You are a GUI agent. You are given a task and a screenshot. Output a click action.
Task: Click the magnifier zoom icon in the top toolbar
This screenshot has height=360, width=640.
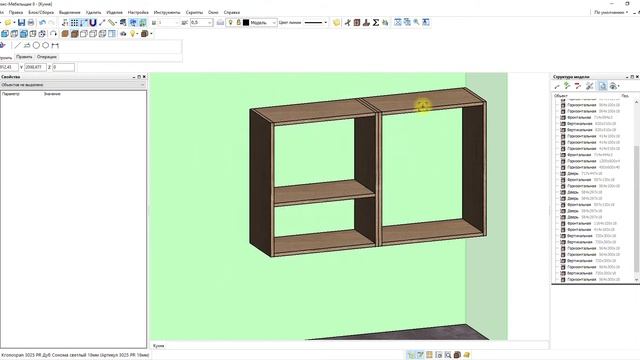416,22
